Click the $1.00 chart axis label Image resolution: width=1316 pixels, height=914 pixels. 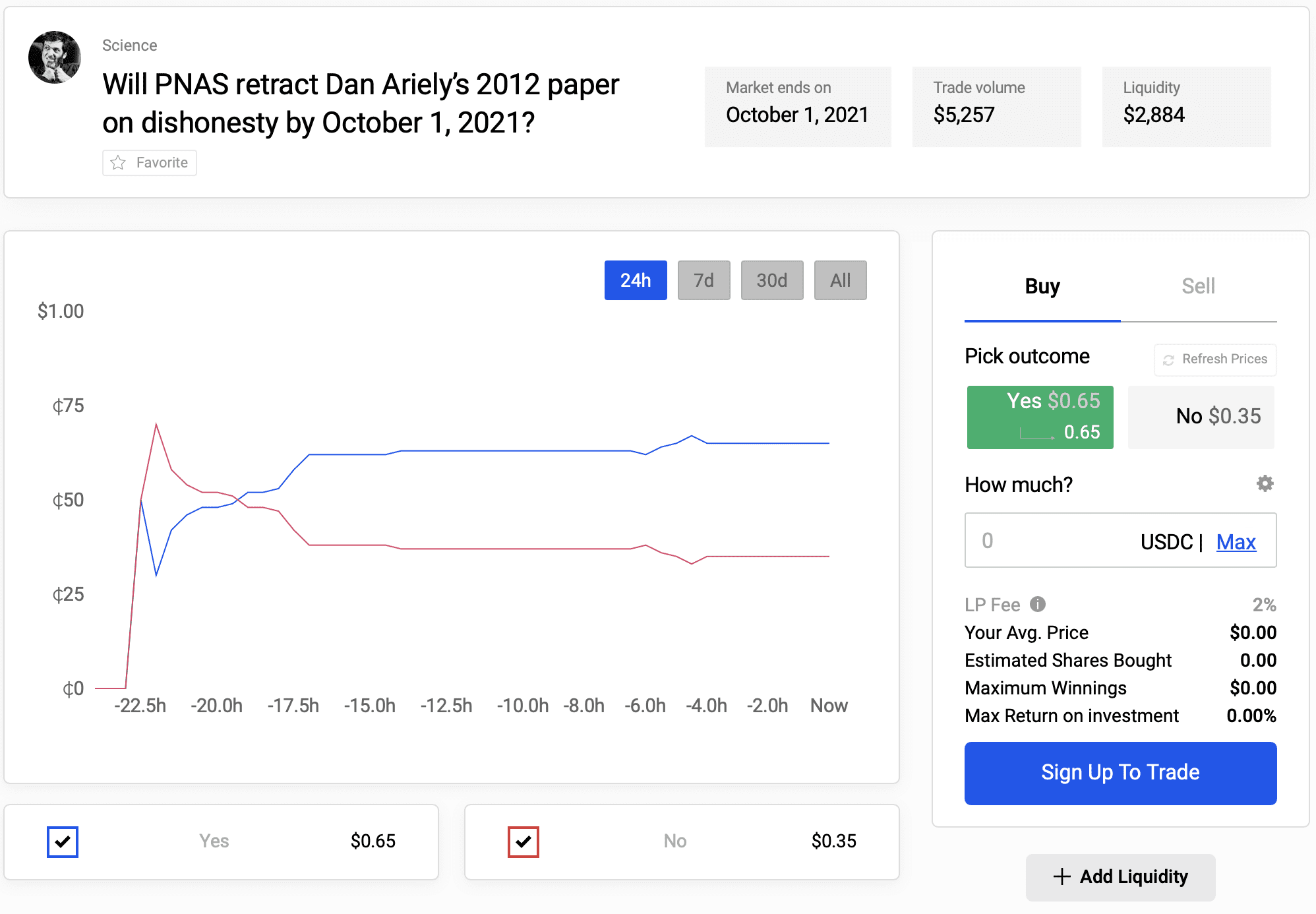(61, 311)
